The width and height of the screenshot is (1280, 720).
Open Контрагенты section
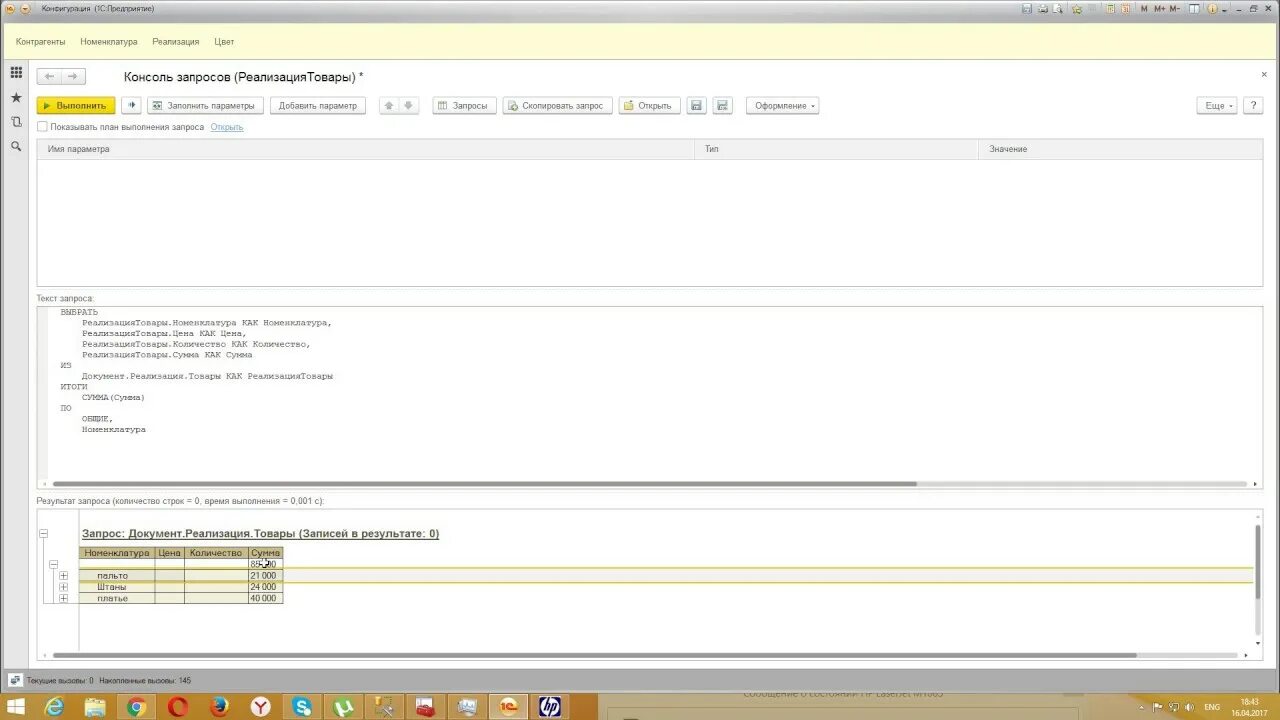click(41, 42)
